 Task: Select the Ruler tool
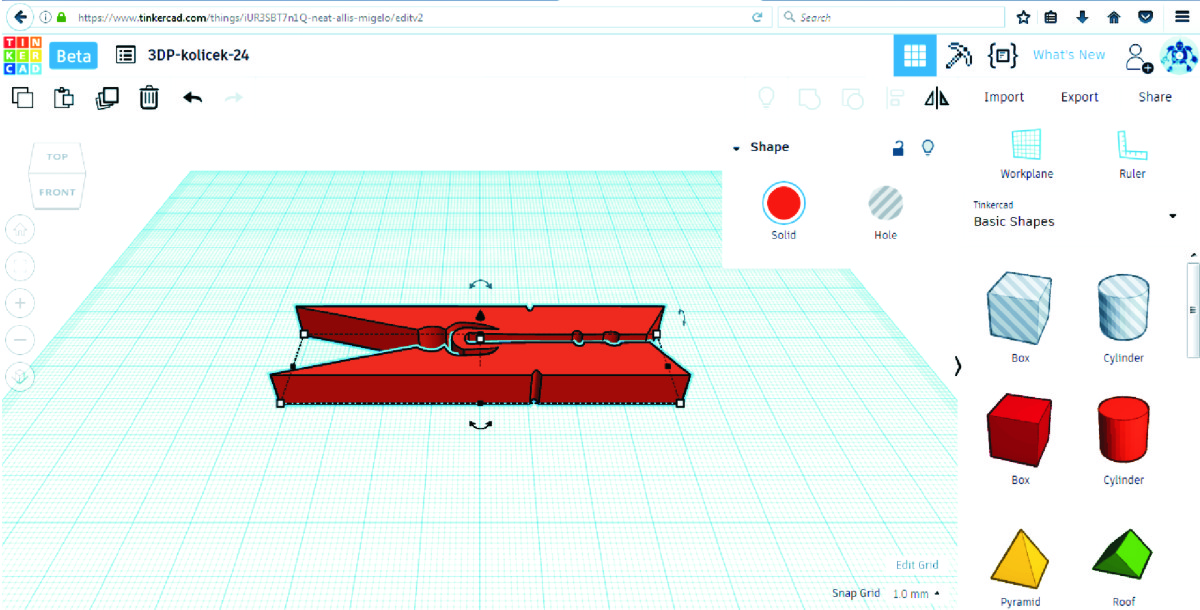[1132, 154]
